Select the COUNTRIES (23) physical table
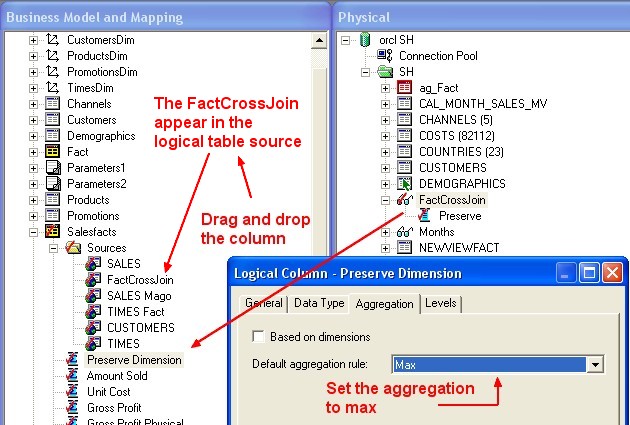The image size is (630, 425). pos(461,152)
